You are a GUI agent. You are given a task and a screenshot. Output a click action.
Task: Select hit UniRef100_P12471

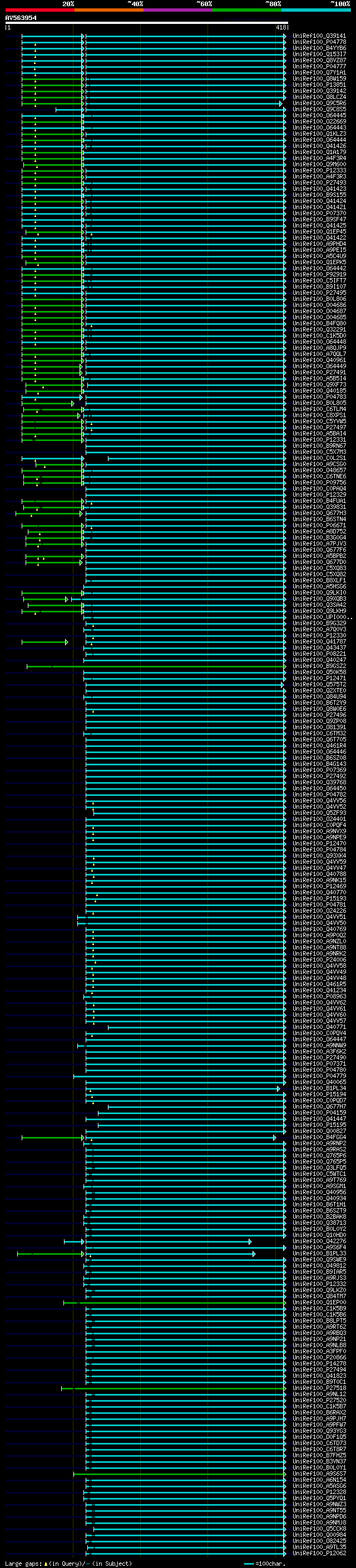[319, 678]
